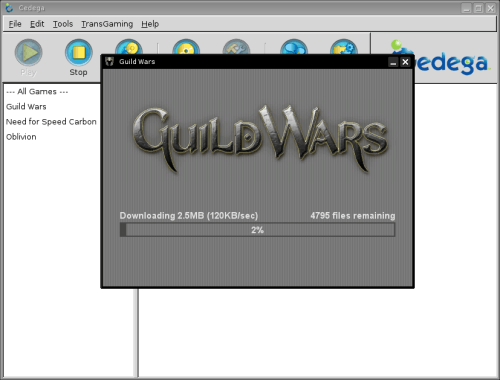
Task: Open the Edit menu
Action: click(x=37, y=24)
